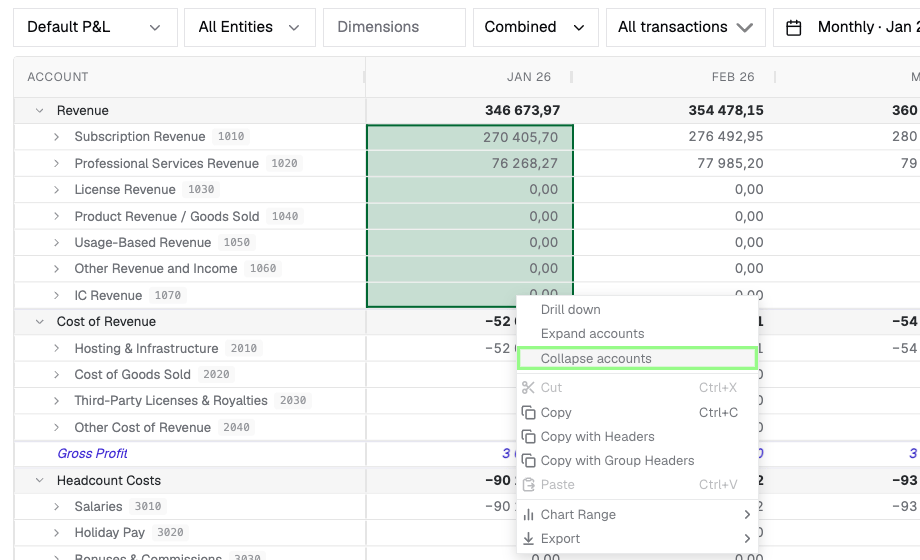Open the Export submenu arrow
Screen dimensions: 920x560
point(747,539)
